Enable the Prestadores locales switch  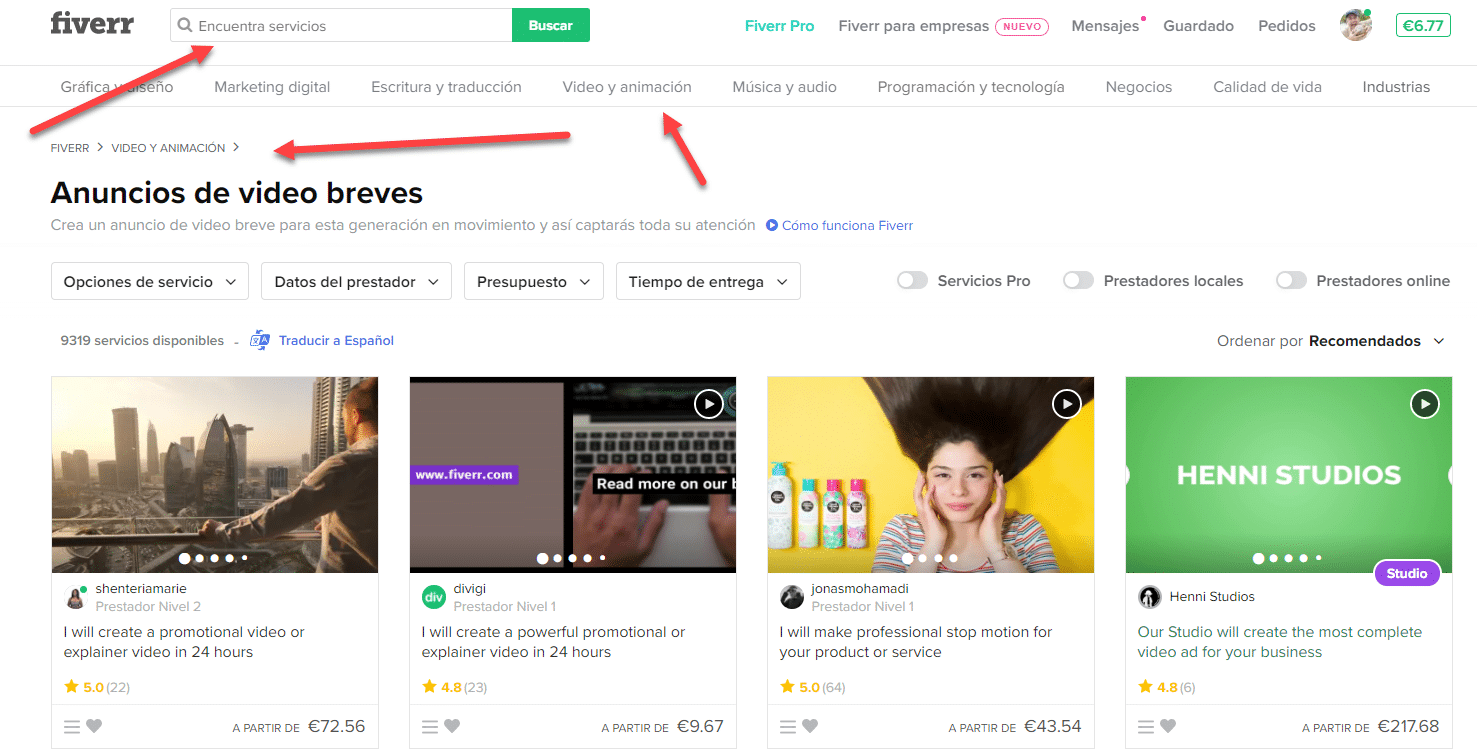coord(1078,281)
